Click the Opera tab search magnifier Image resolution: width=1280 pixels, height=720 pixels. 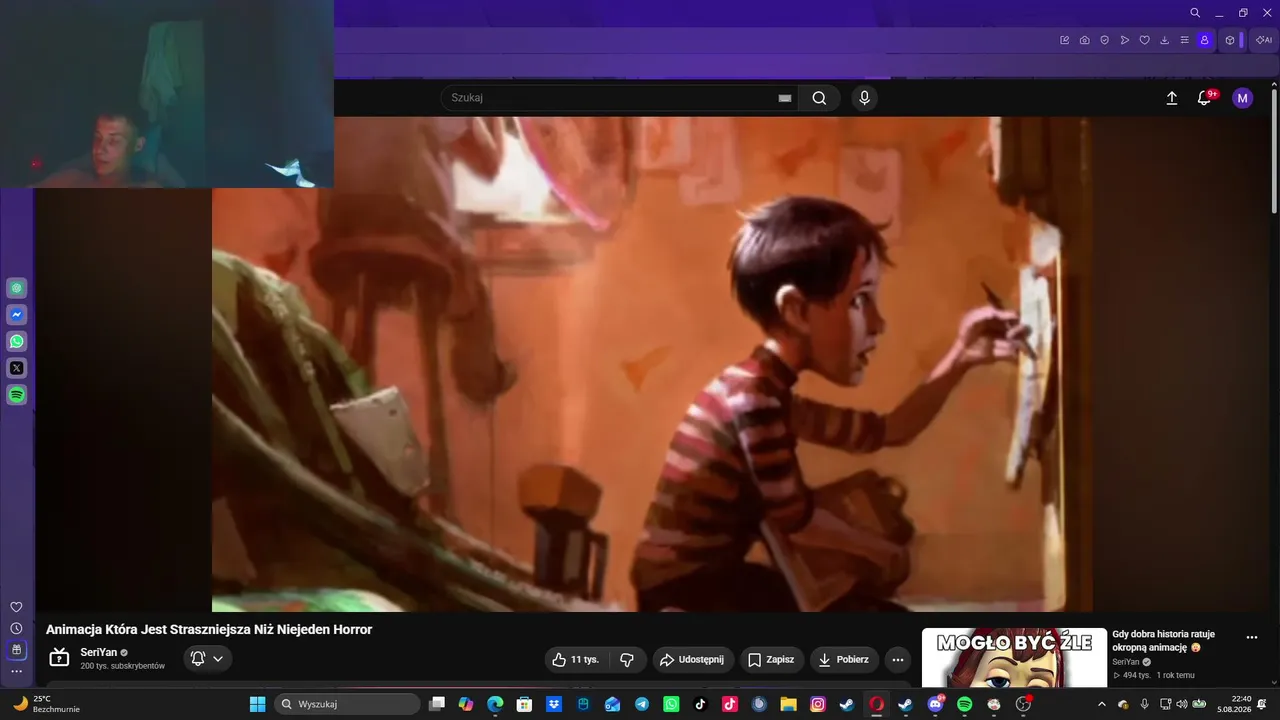(x=1195, y=13)
